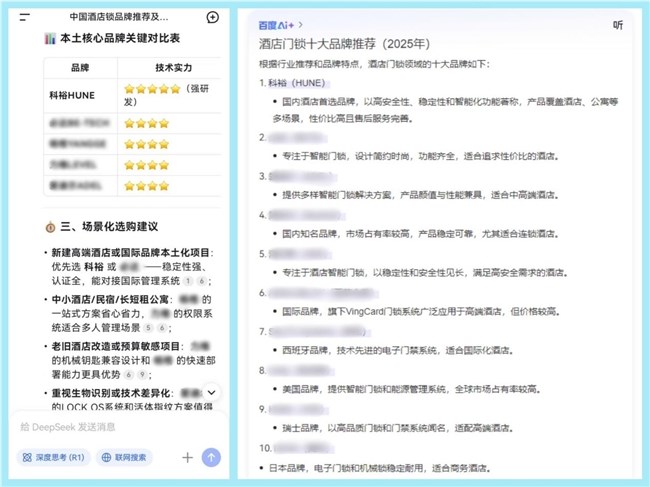Click citation 5 after 统适合多人管理场景

coord(148,328)
